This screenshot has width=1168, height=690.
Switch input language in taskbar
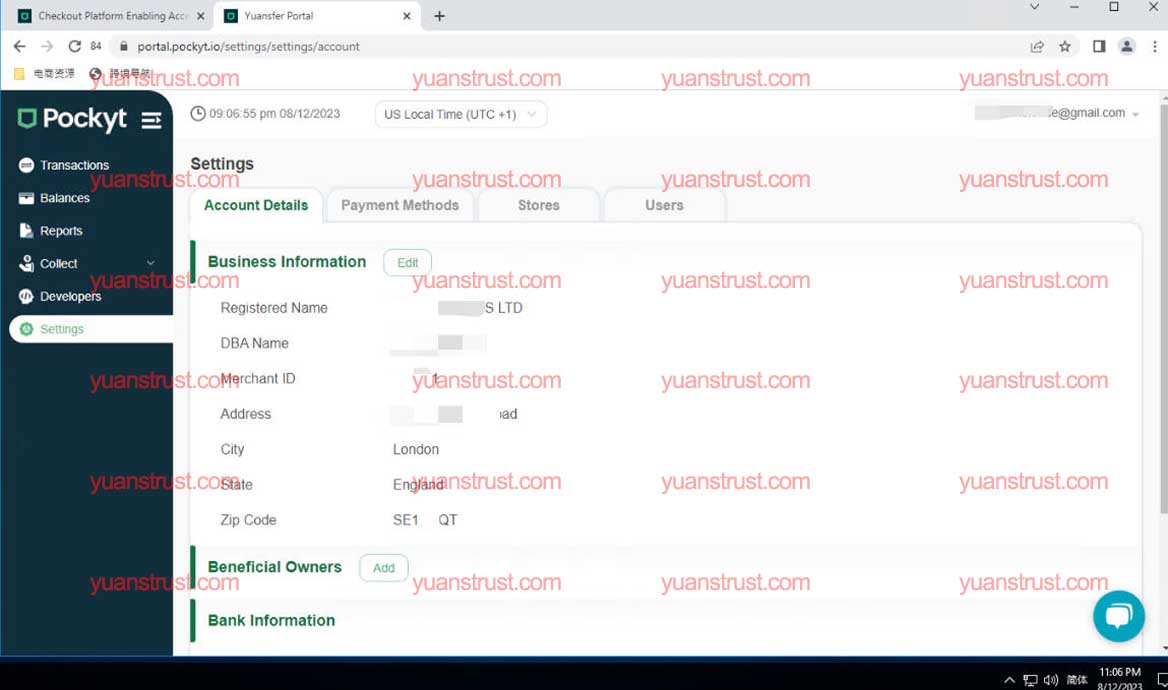tap(1076, 680)
